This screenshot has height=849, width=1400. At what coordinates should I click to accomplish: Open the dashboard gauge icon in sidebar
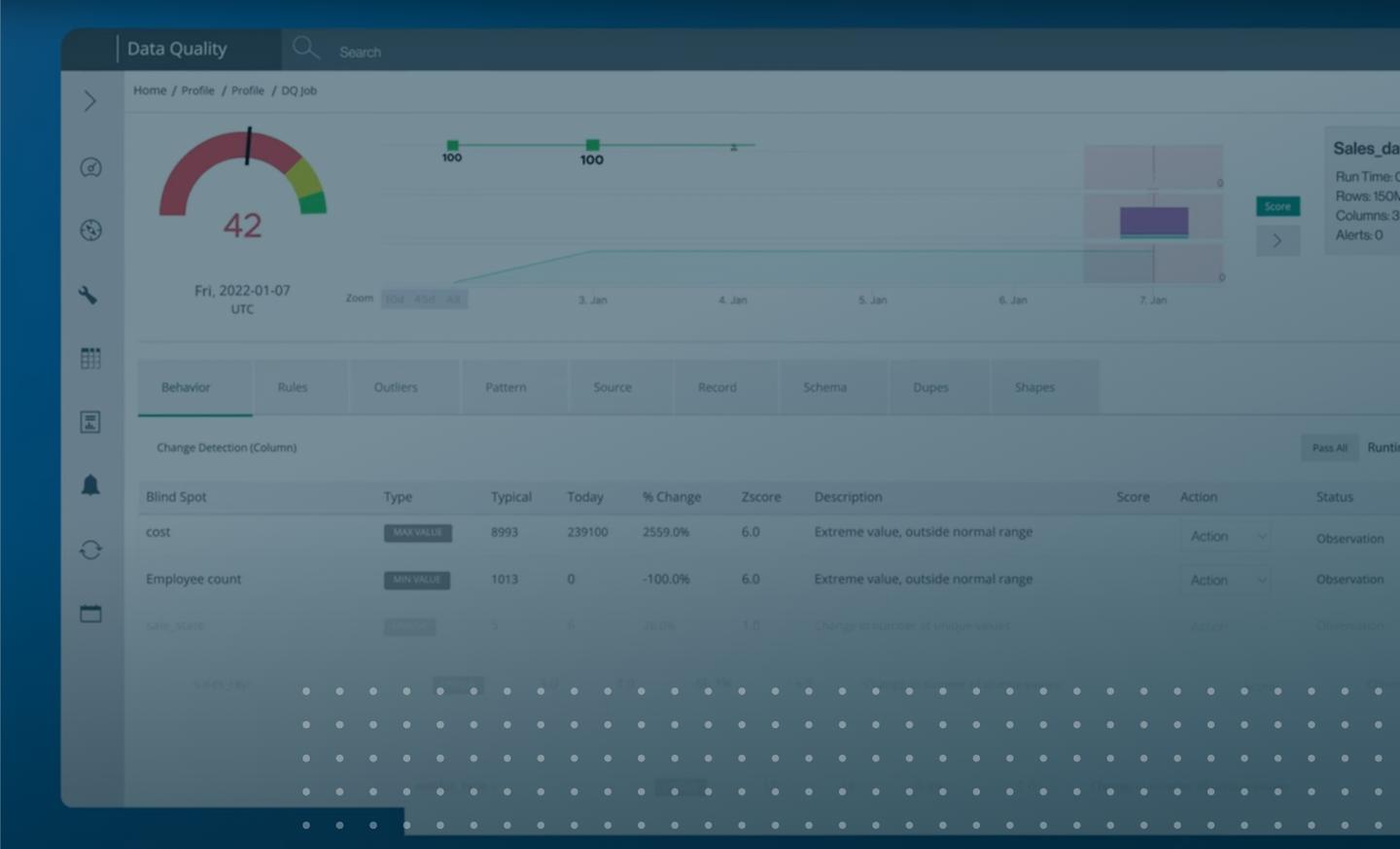point(90,167)
